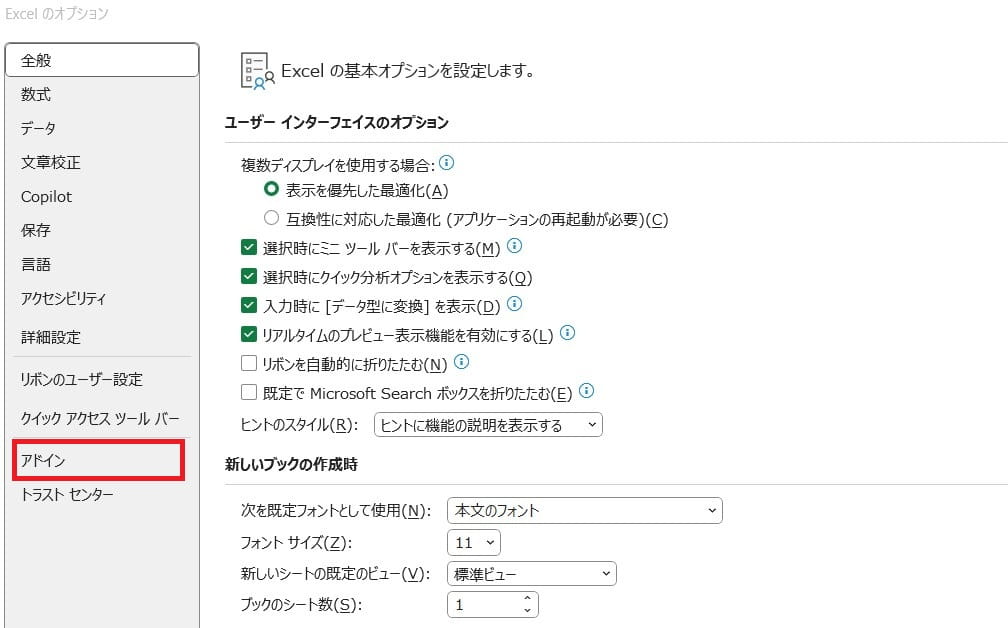
Task: Click info icon next to リアルタイムのプレビュー option
Action: [568, 333]
